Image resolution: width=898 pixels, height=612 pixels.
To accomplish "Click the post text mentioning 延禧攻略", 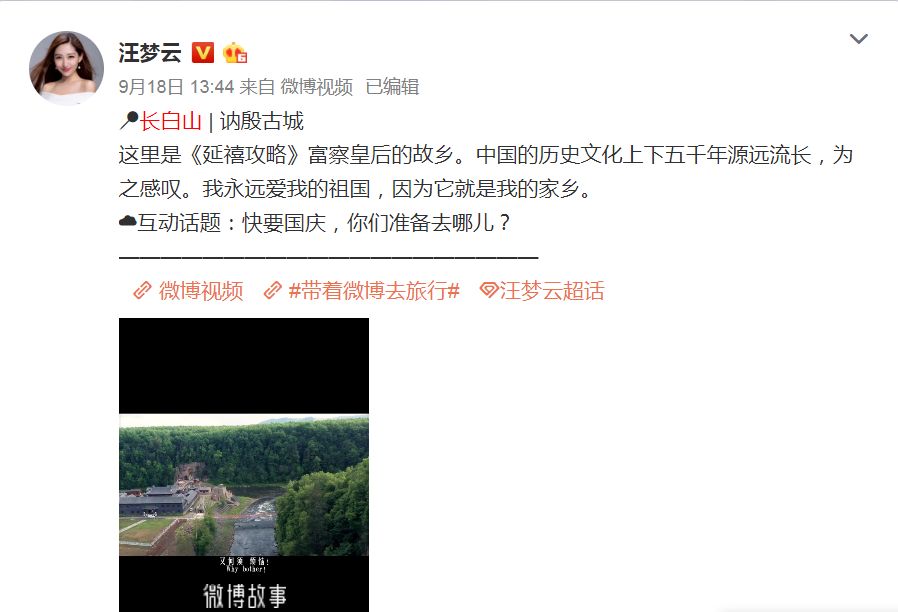I will (x=486, y=172).
